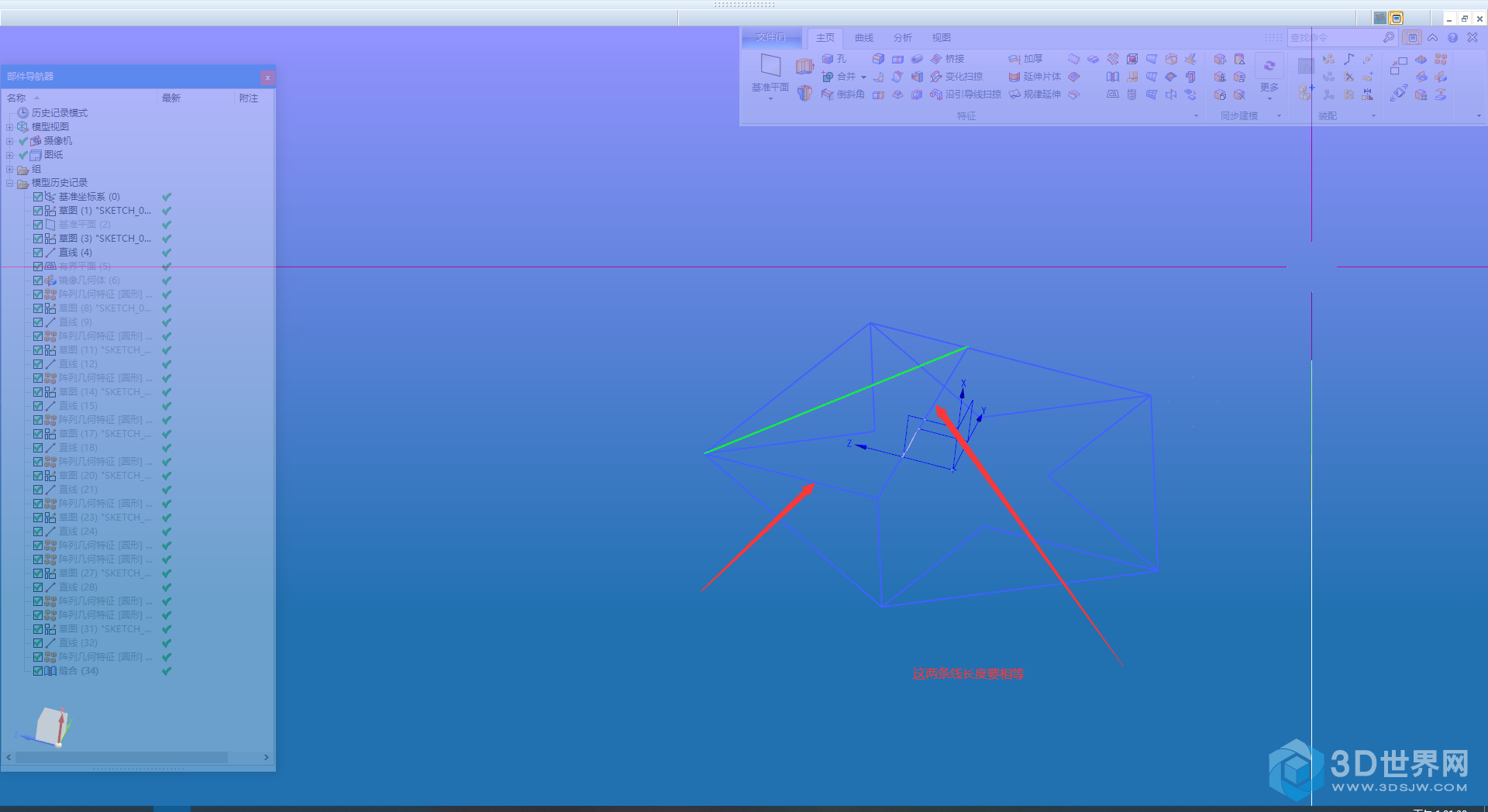
Task: Click the 孔 (Hole) feature tool
Action: point(835,59)
